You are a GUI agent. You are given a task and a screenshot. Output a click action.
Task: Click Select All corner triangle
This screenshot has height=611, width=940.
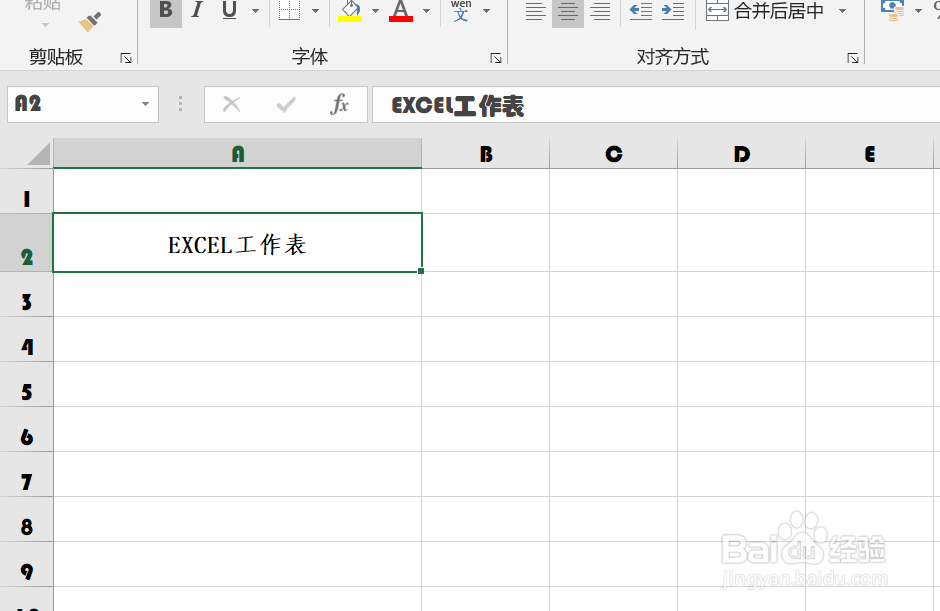tap(38, 153)
